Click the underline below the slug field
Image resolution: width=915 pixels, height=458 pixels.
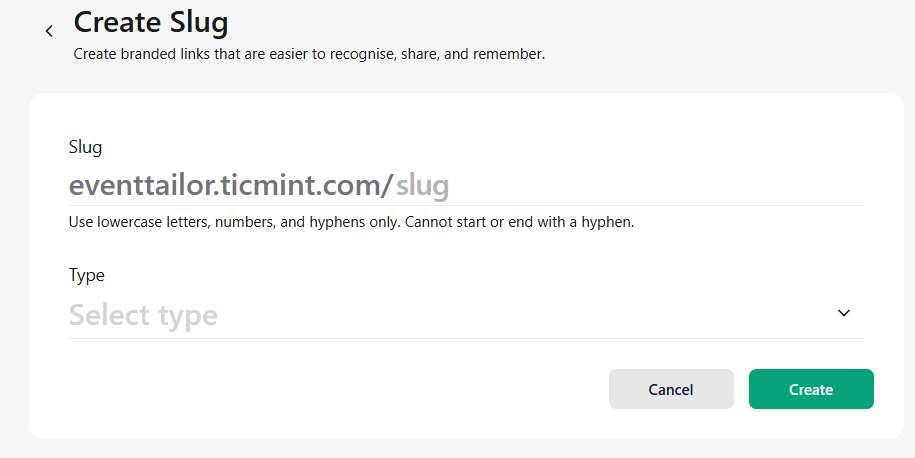[x=466, y=205]
